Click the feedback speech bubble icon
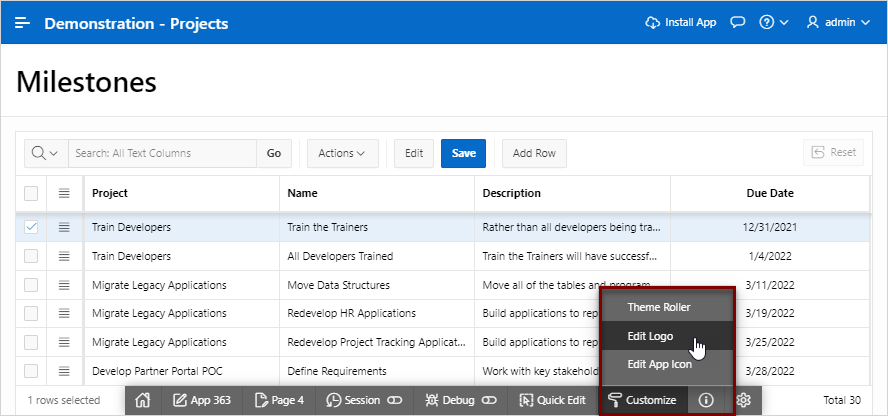 pos(738,22)
